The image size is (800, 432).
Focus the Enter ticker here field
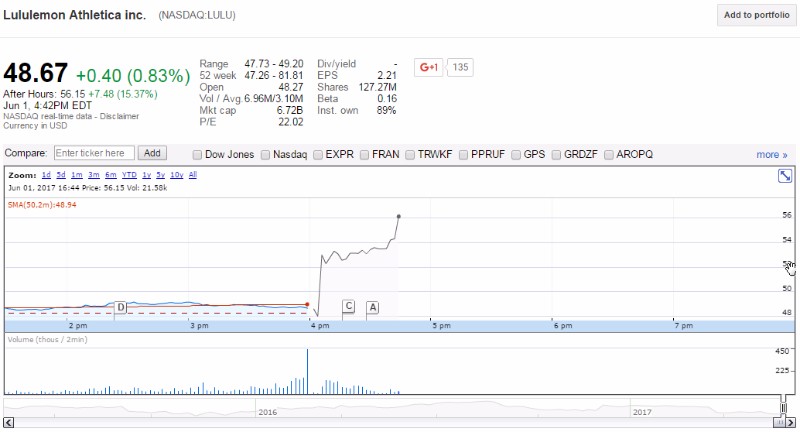point(94,153)
